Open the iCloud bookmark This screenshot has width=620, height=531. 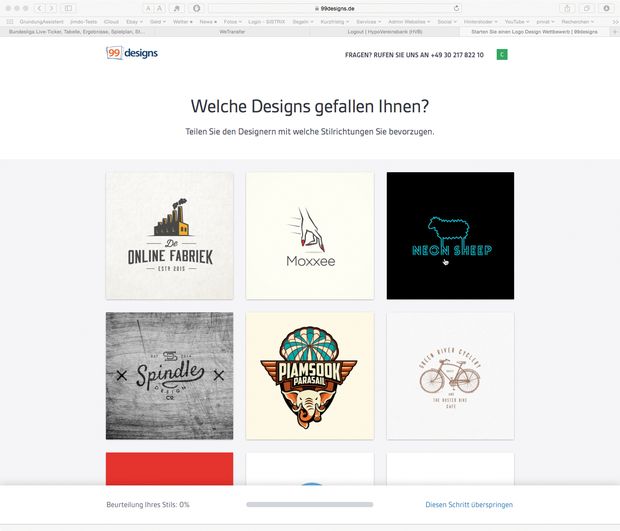(111, 22)
